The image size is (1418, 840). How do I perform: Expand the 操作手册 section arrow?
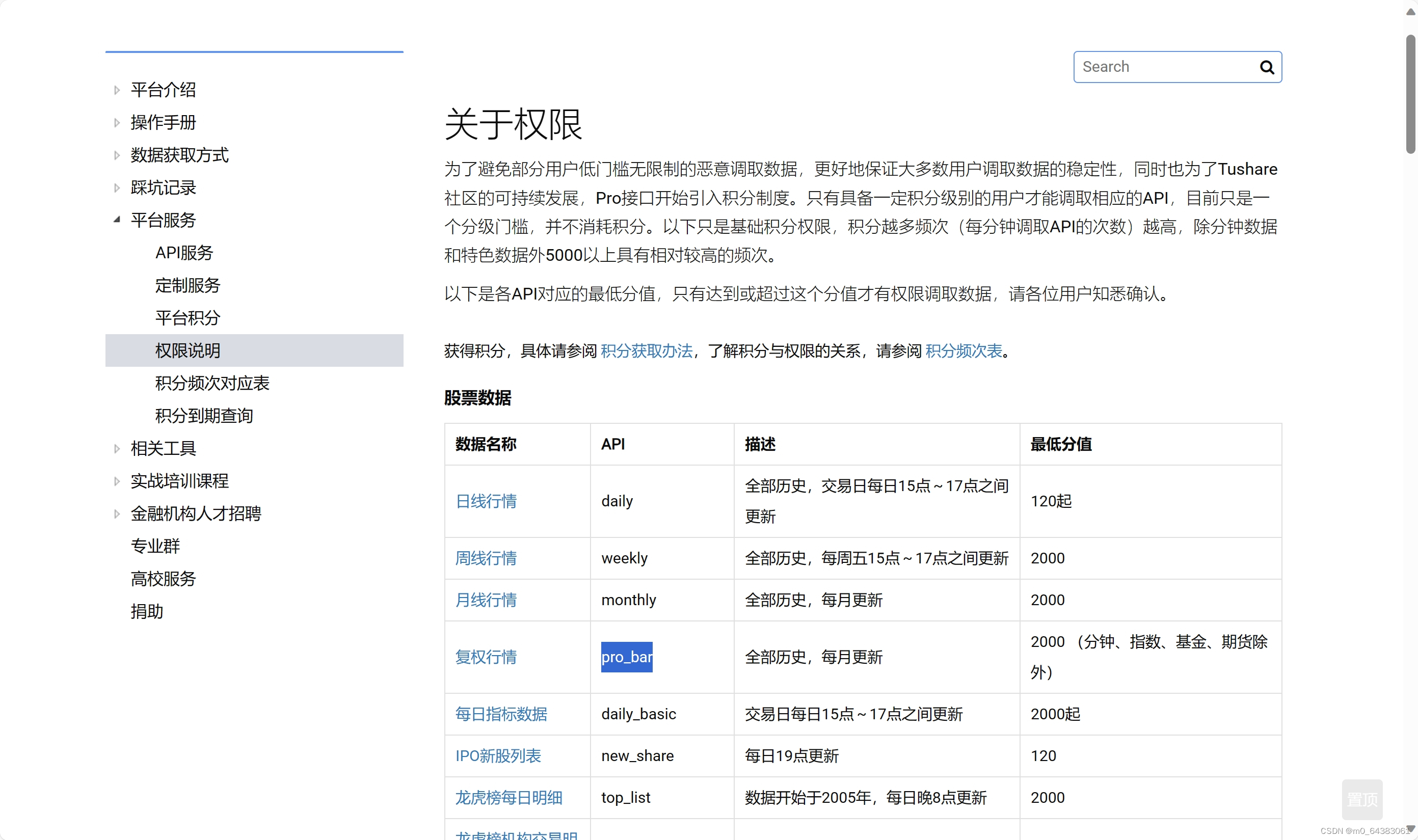click(x=117, y=123)
